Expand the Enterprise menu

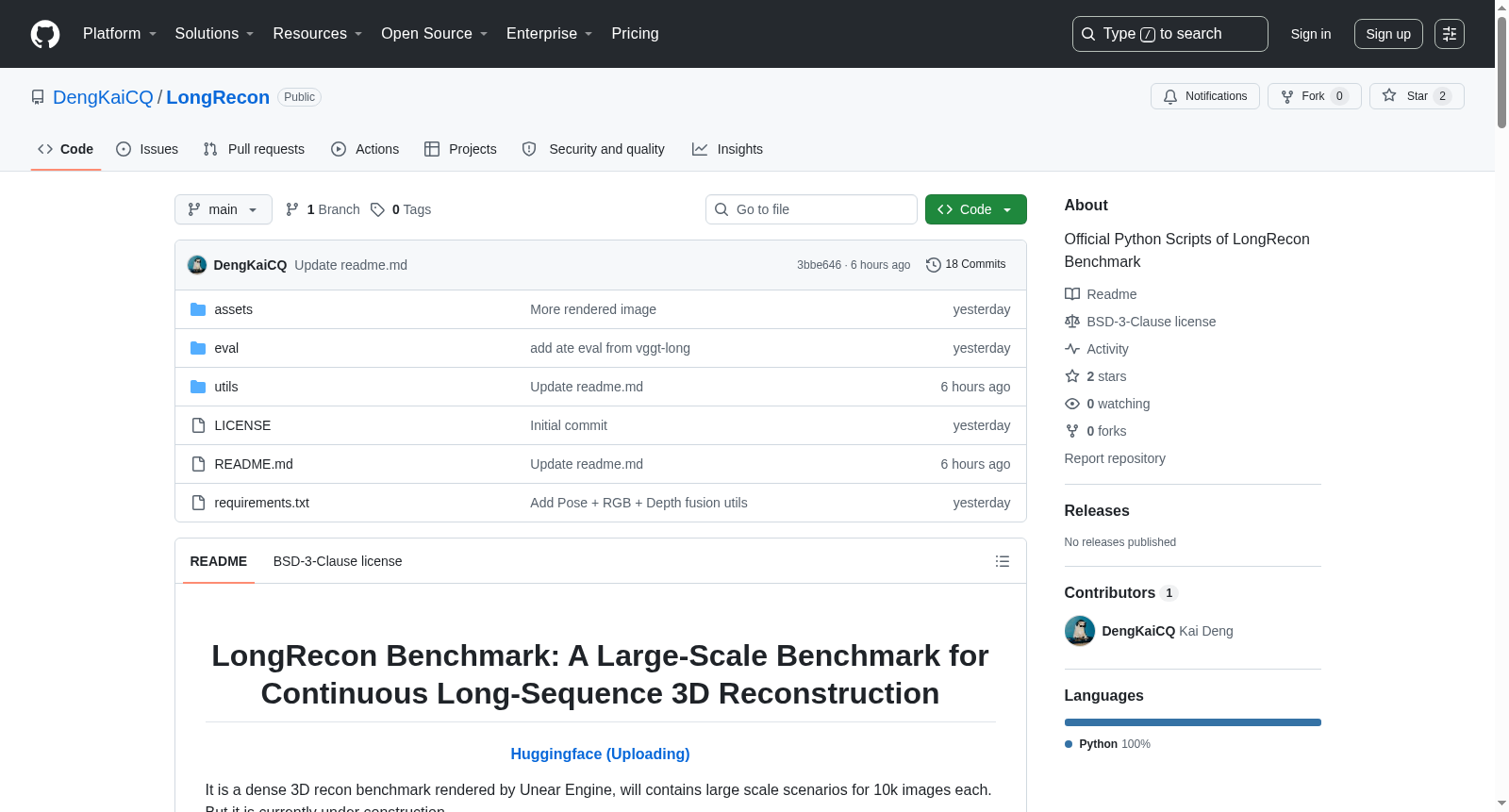tap(550, 34)
